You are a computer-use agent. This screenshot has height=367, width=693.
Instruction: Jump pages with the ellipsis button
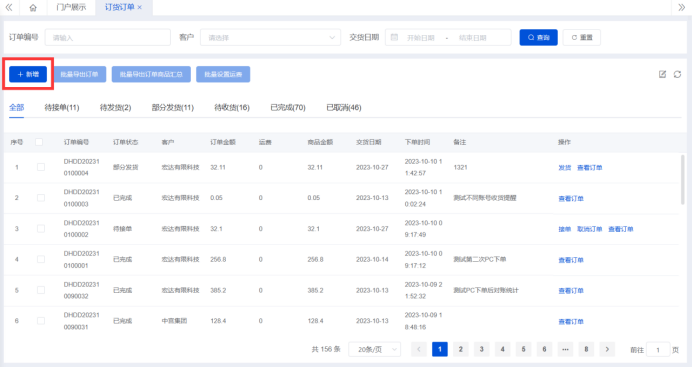pos(565,349)
